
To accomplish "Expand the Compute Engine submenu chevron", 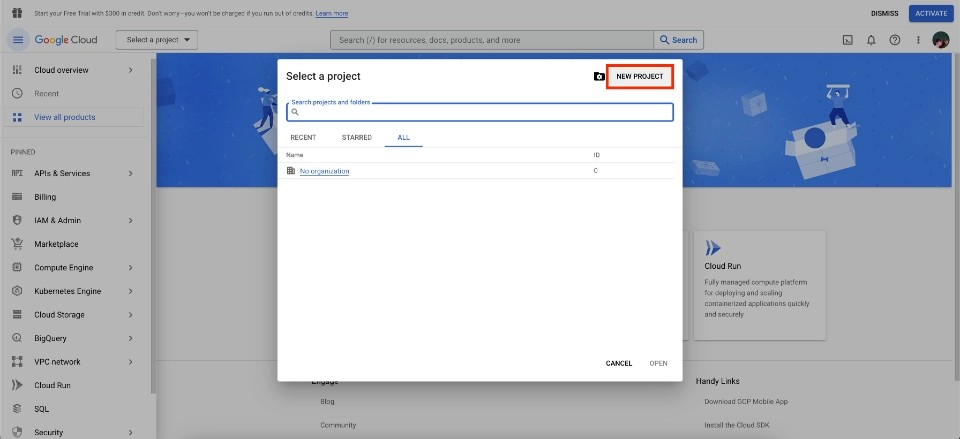I will point(130,268).
